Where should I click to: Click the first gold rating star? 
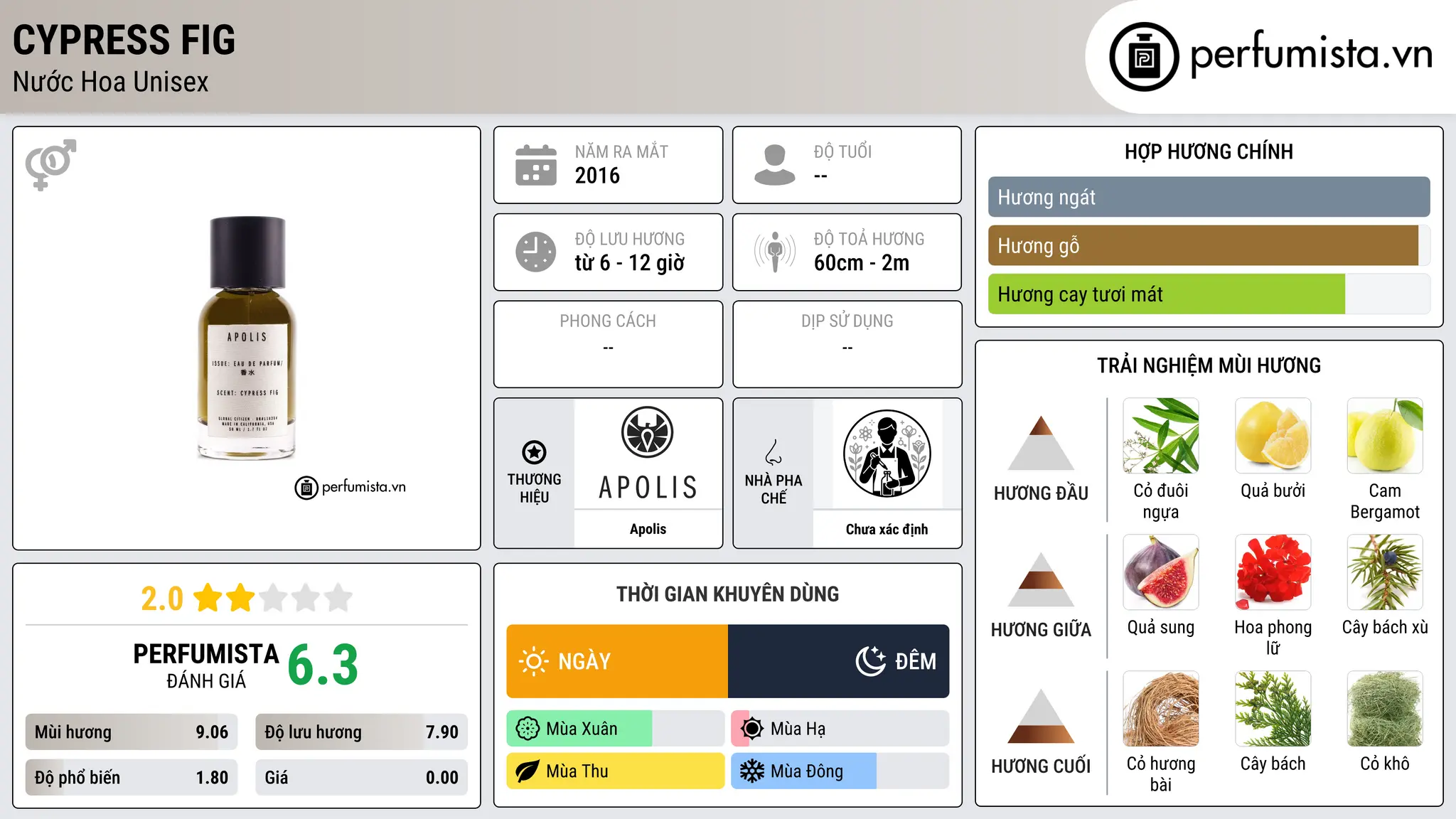(x=208, y=598)
